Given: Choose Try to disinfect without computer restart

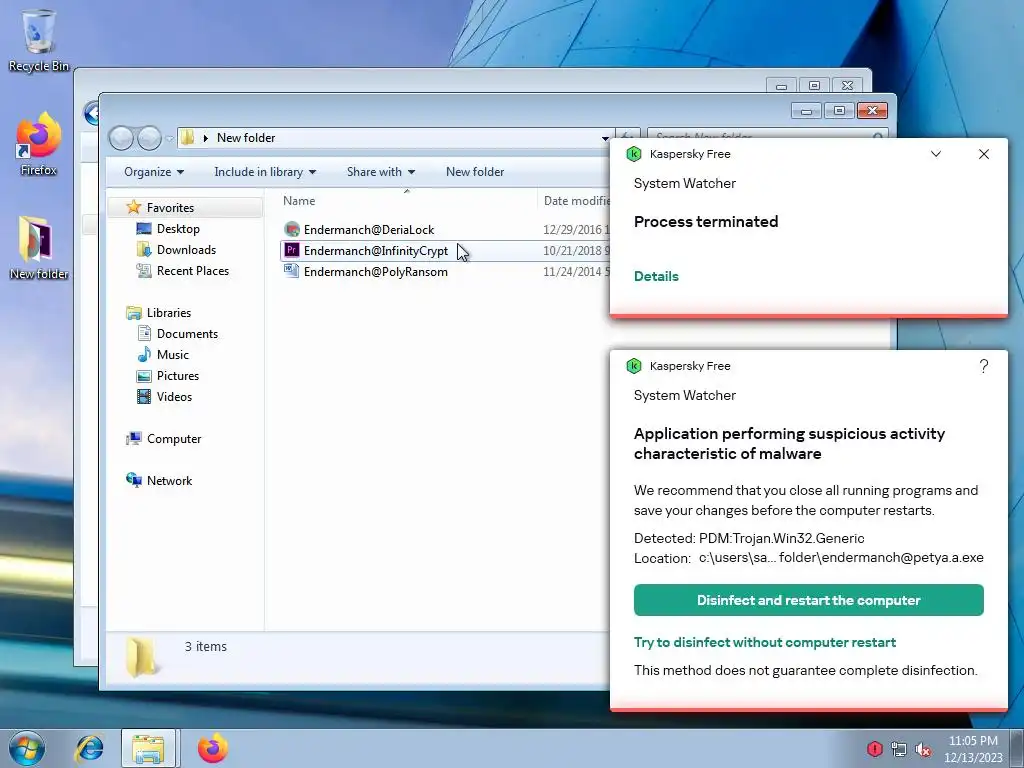Looking at the screenshot, I should (765, 642).
